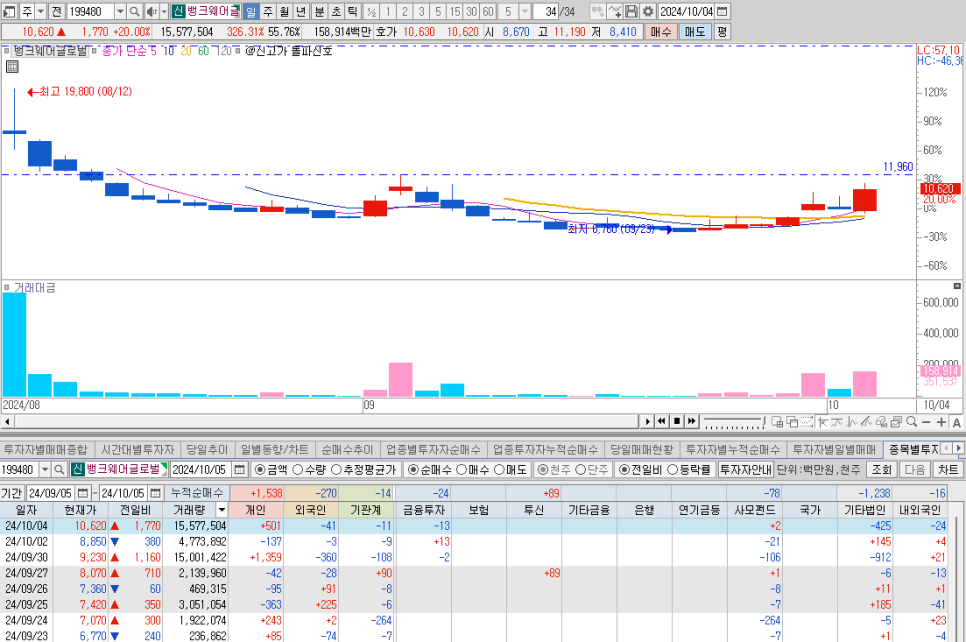Select the 금액 radio button

(x=259, y=469)
